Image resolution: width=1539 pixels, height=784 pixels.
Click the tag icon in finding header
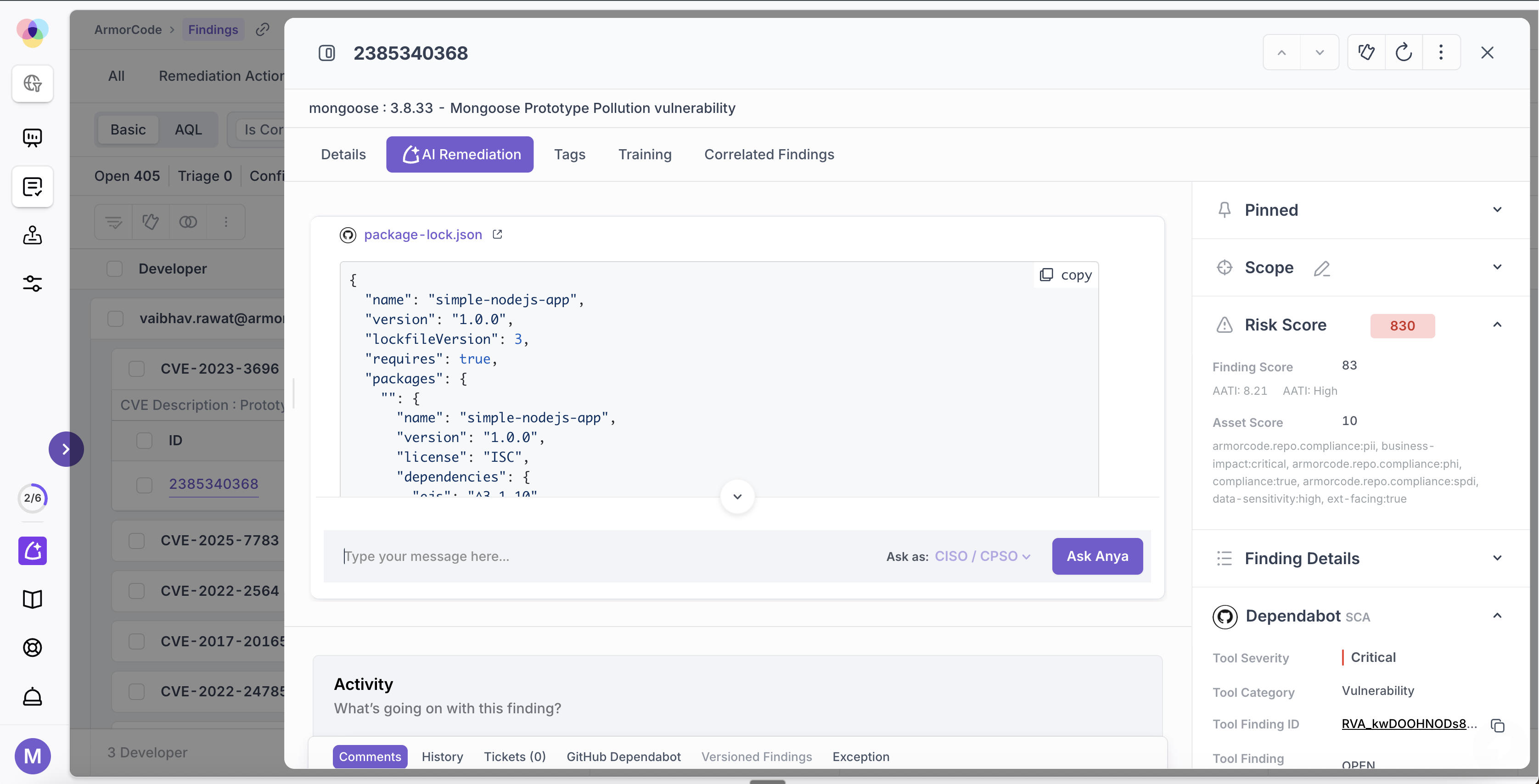tap(1366, 52)
